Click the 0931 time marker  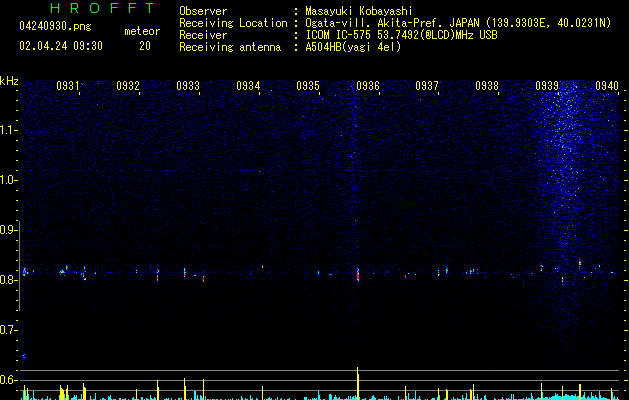coord(67,85)
